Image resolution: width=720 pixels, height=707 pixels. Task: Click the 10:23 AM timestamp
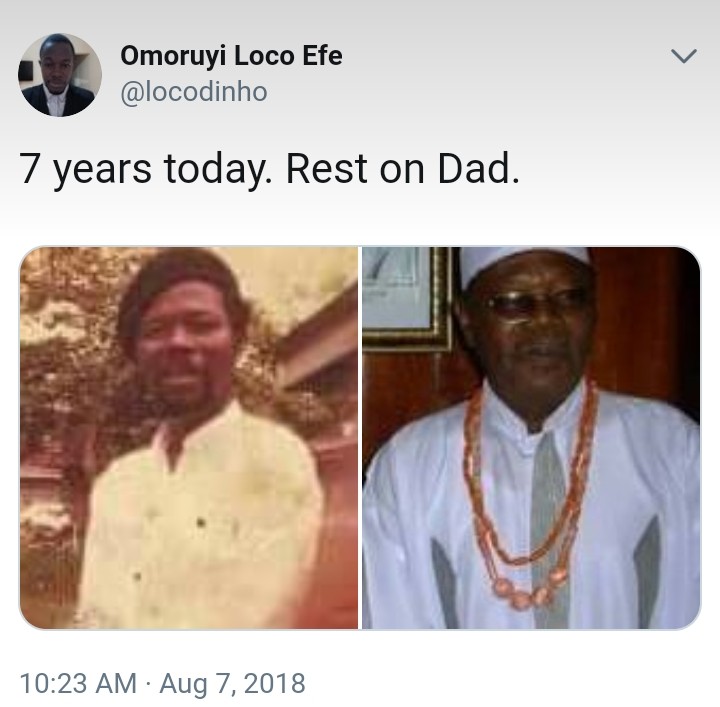pyautogui.click(x=78, y=684)
